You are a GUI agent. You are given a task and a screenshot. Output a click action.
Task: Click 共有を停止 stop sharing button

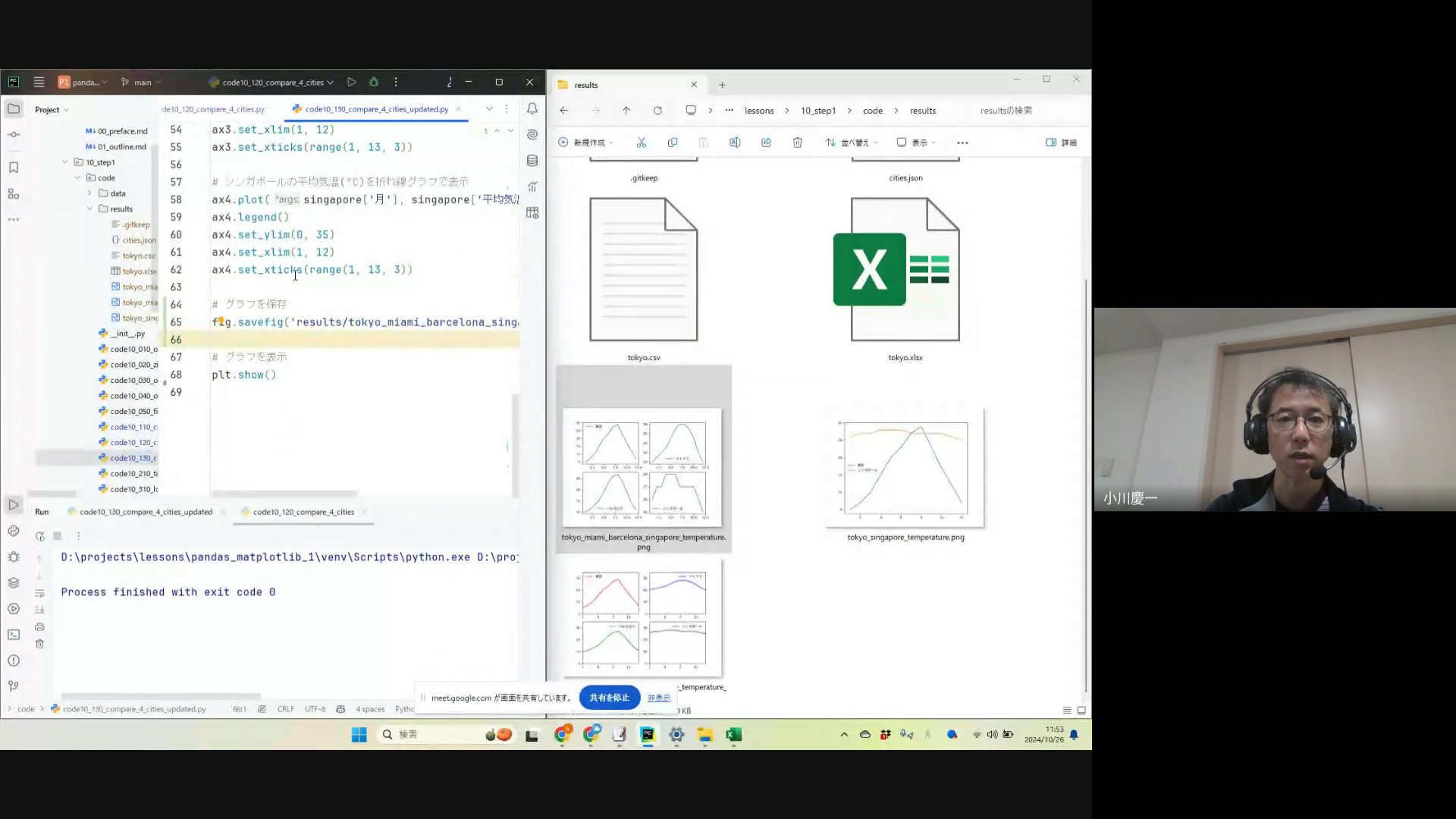(x=609, y=698)
